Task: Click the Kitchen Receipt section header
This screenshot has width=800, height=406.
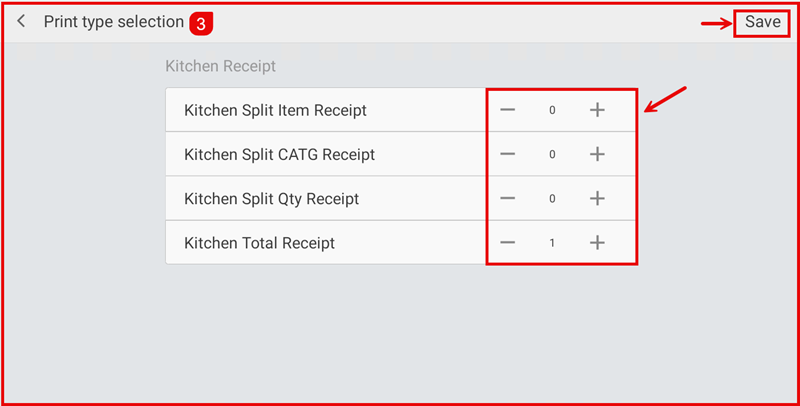Action: [220, 67]
